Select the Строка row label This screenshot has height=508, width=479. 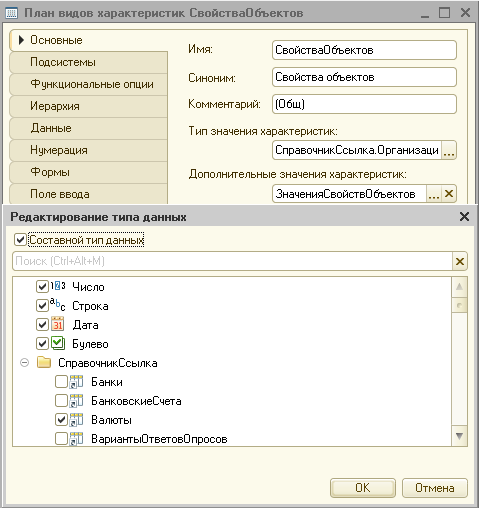90,306
